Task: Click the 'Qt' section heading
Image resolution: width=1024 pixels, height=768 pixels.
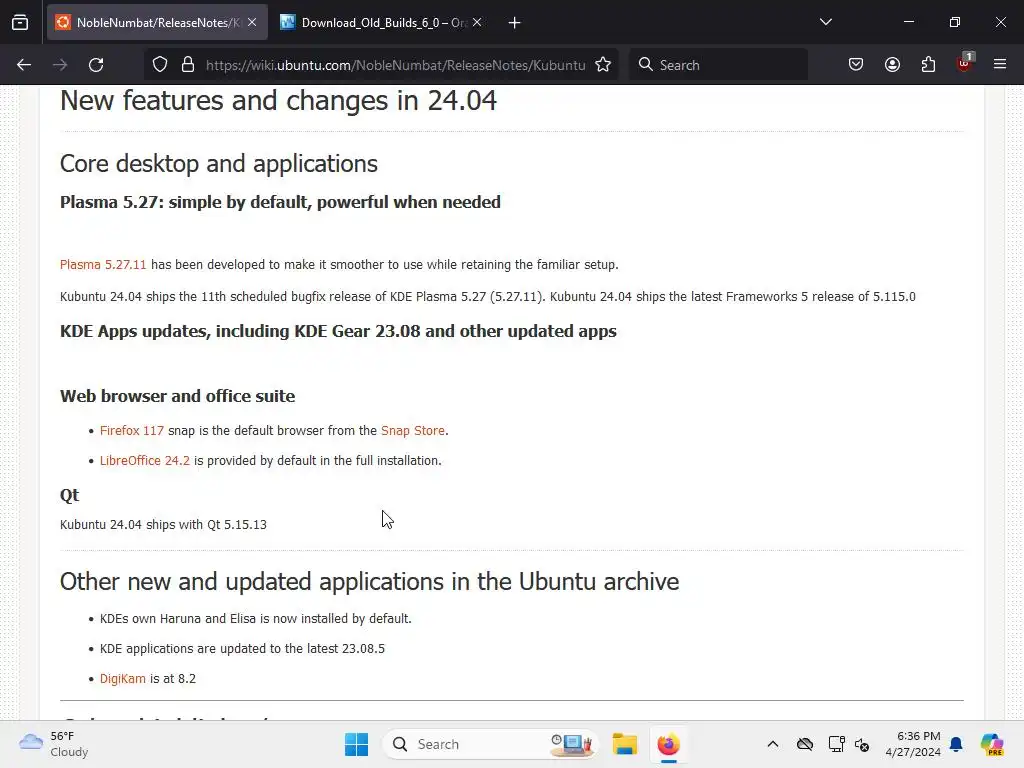Action: [x=69, y=495]
